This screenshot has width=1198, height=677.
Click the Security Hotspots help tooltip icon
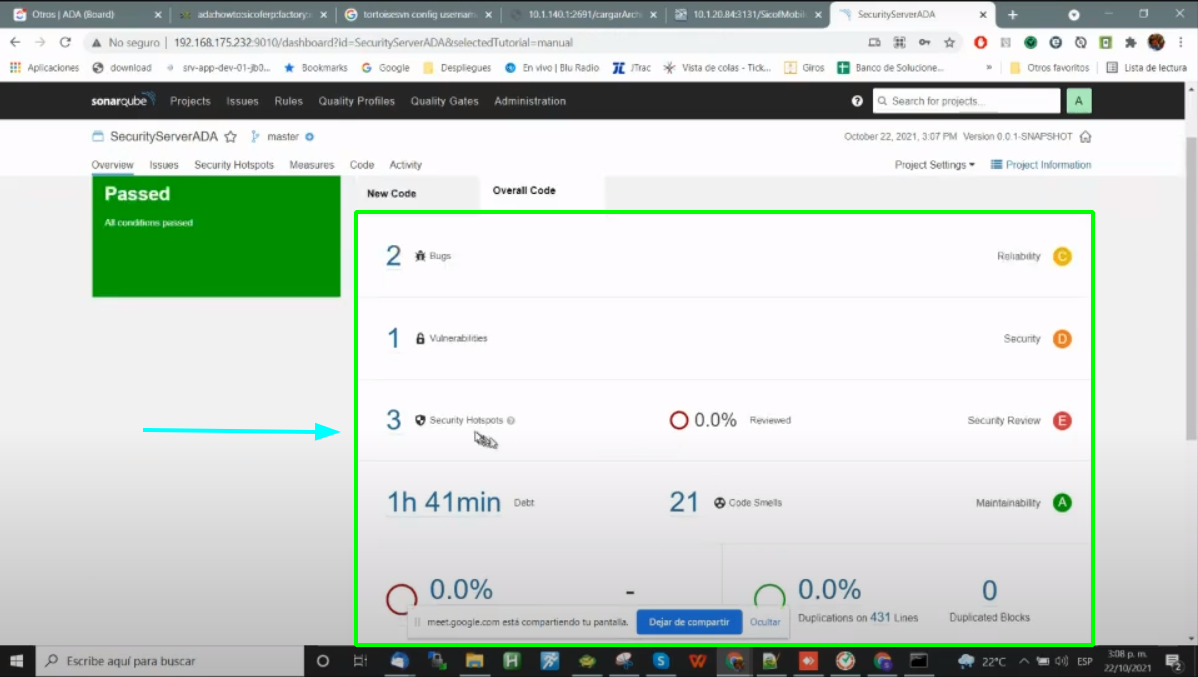tap(511, 421)
